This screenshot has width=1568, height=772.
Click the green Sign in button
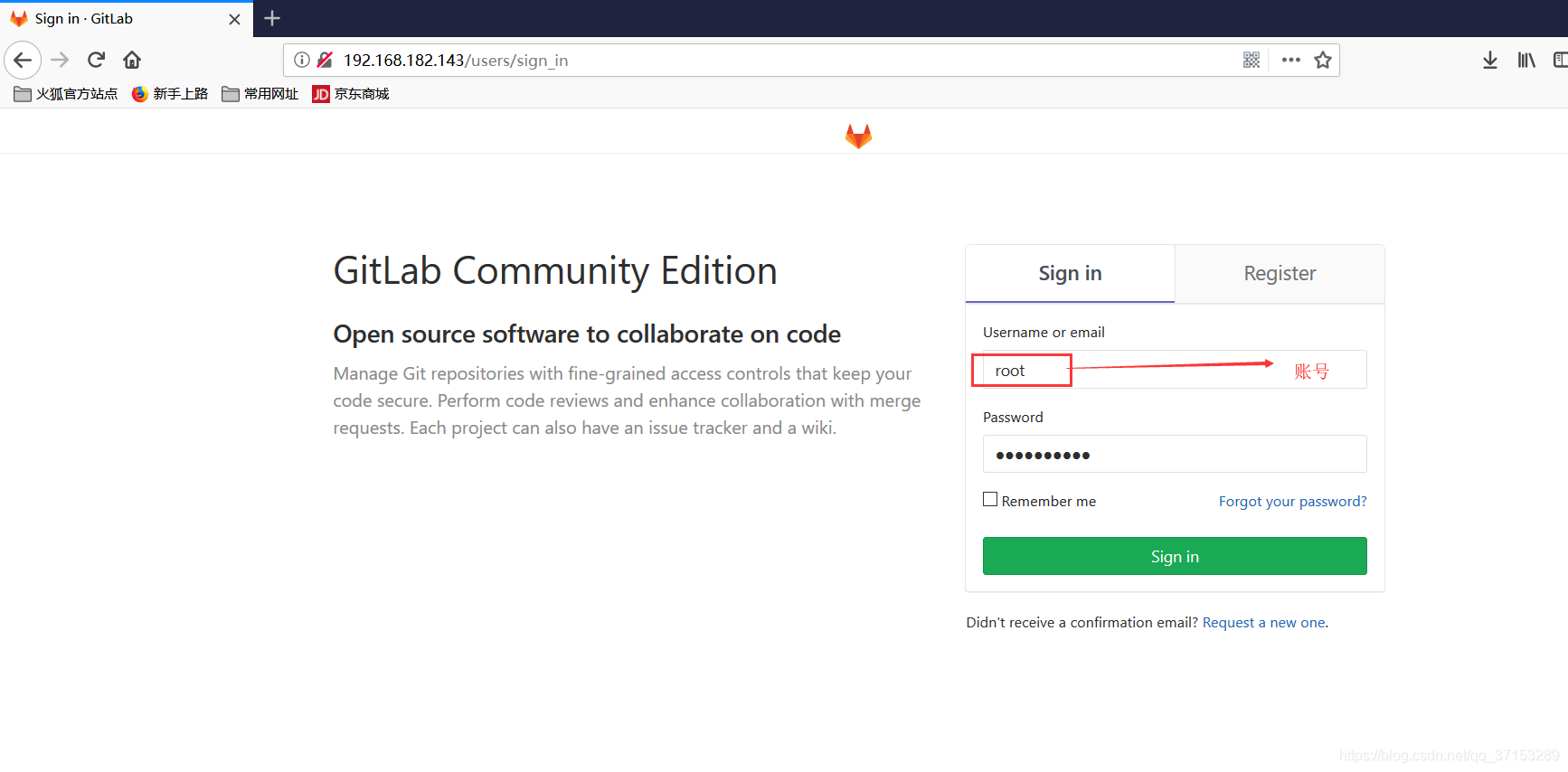pyautogui.click(x=1175, y=556)
